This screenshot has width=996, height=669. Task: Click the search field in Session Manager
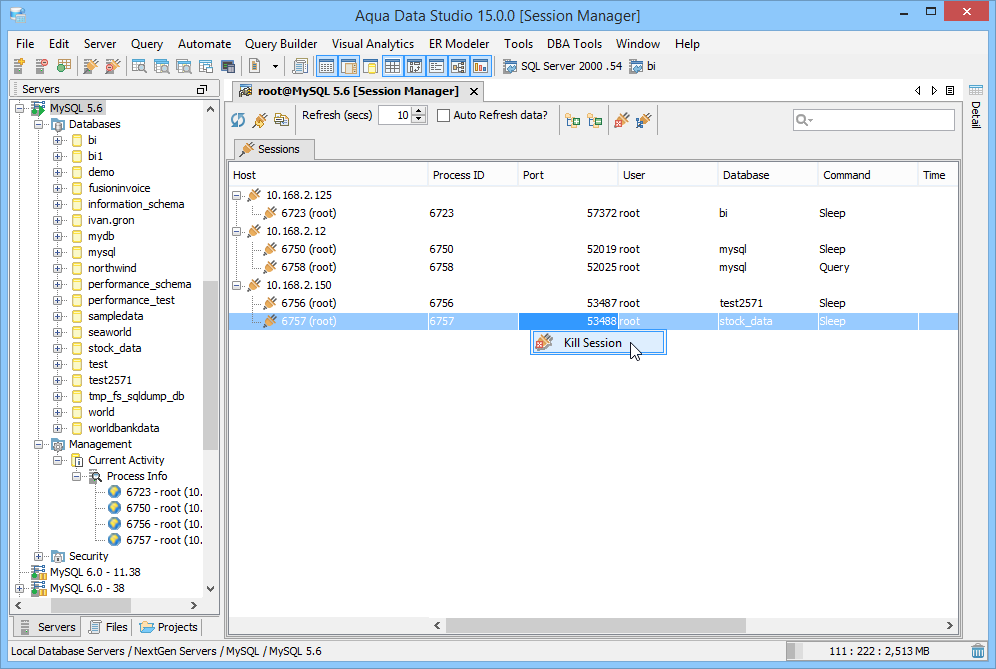pos(873,119)
